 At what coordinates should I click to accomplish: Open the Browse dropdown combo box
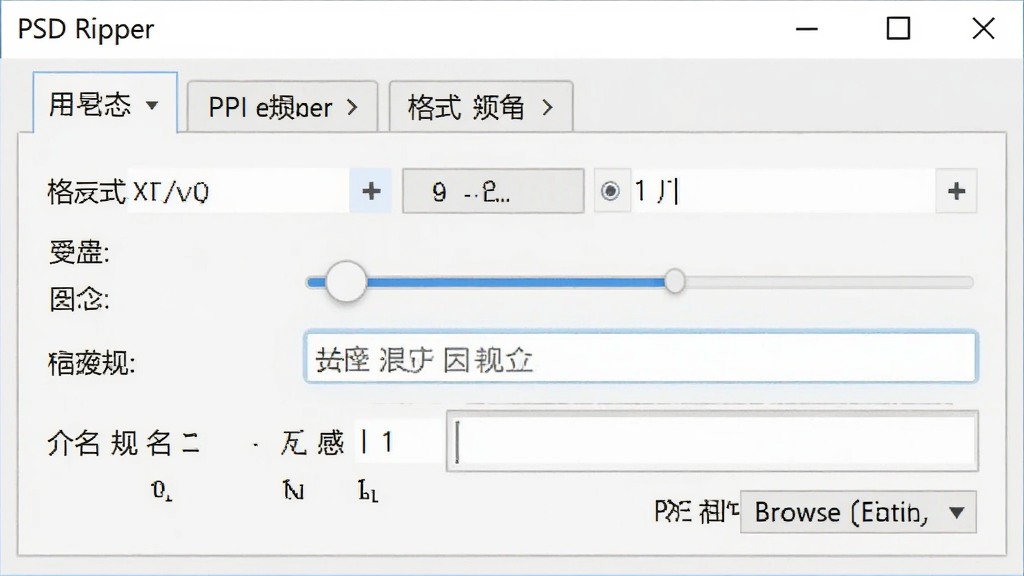pos(858,512)
